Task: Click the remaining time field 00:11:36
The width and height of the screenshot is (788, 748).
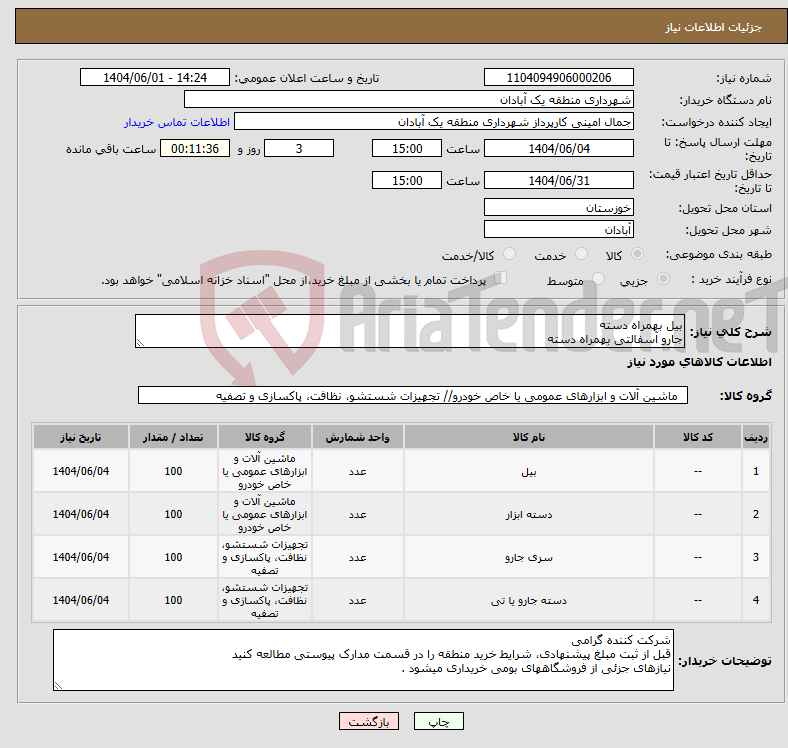Action: click(195, 148)
